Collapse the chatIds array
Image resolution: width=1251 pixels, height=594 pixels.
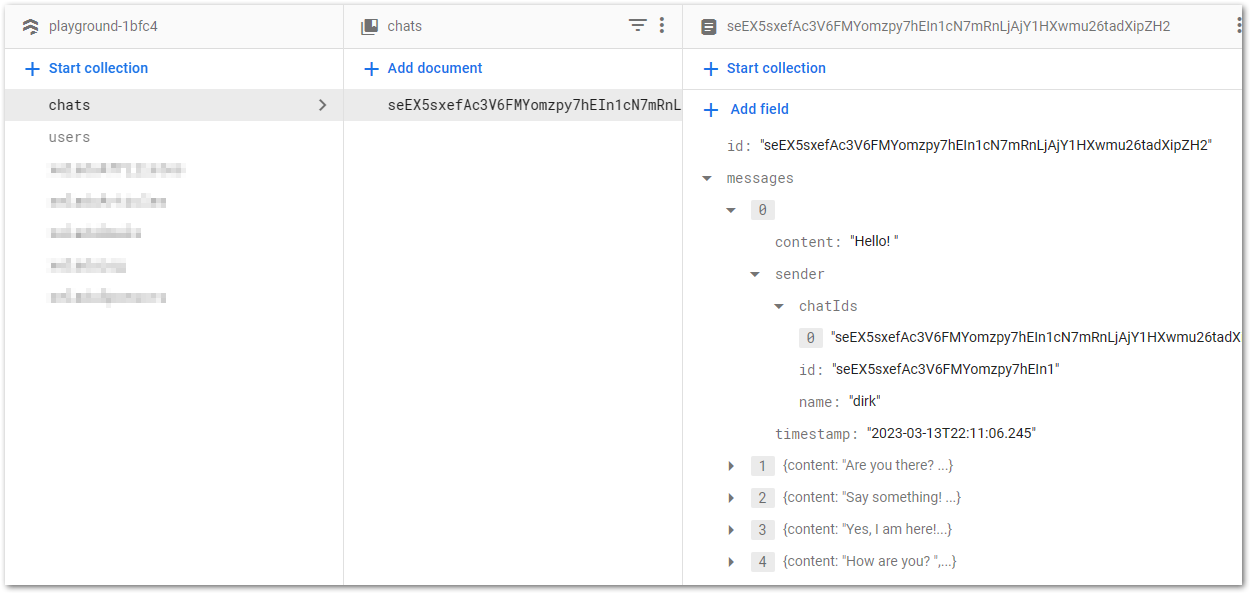[x=779, y=306]
